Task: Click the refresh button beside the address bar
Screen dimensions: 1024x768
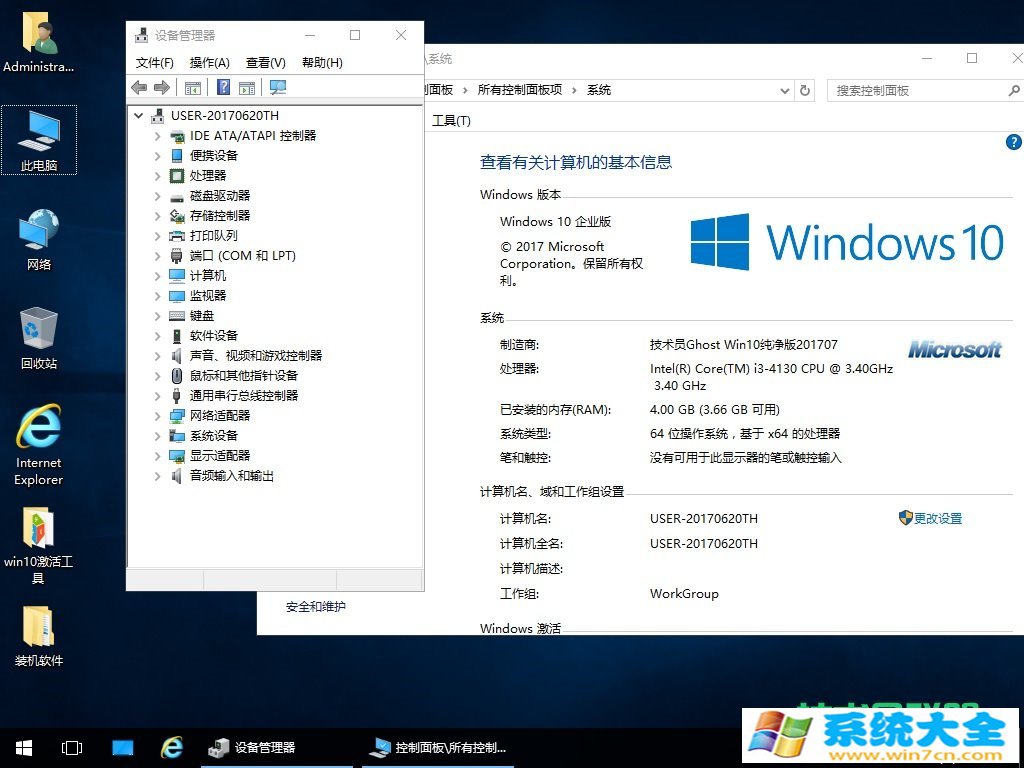Action: tap(806, 90)
